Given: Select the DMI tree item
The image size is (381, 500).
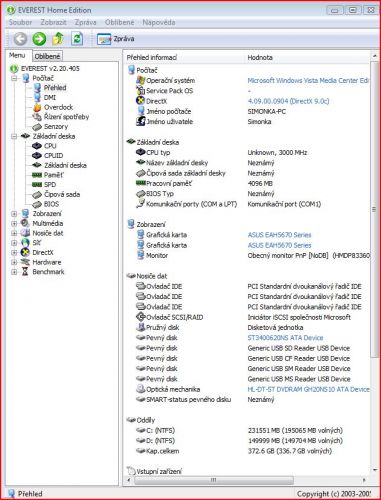Looking at the screenshot, I should (x=50, y=97).
